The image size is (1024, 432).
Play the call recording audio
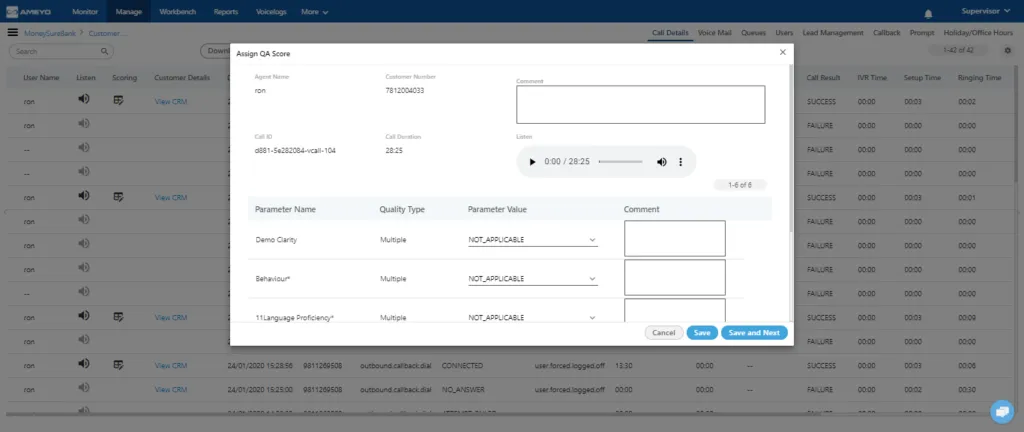[532, 162]
